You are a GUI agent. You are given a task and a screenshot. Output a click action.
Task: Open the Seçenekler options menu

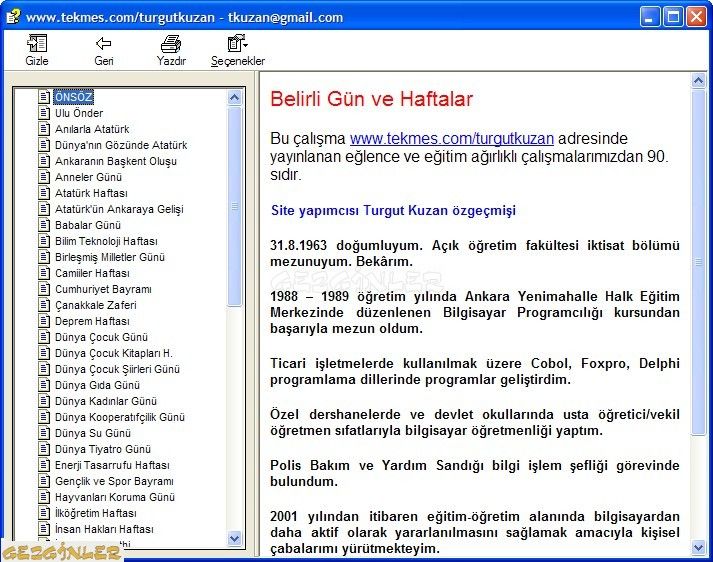pyautogui.click(x=238, y=50)
